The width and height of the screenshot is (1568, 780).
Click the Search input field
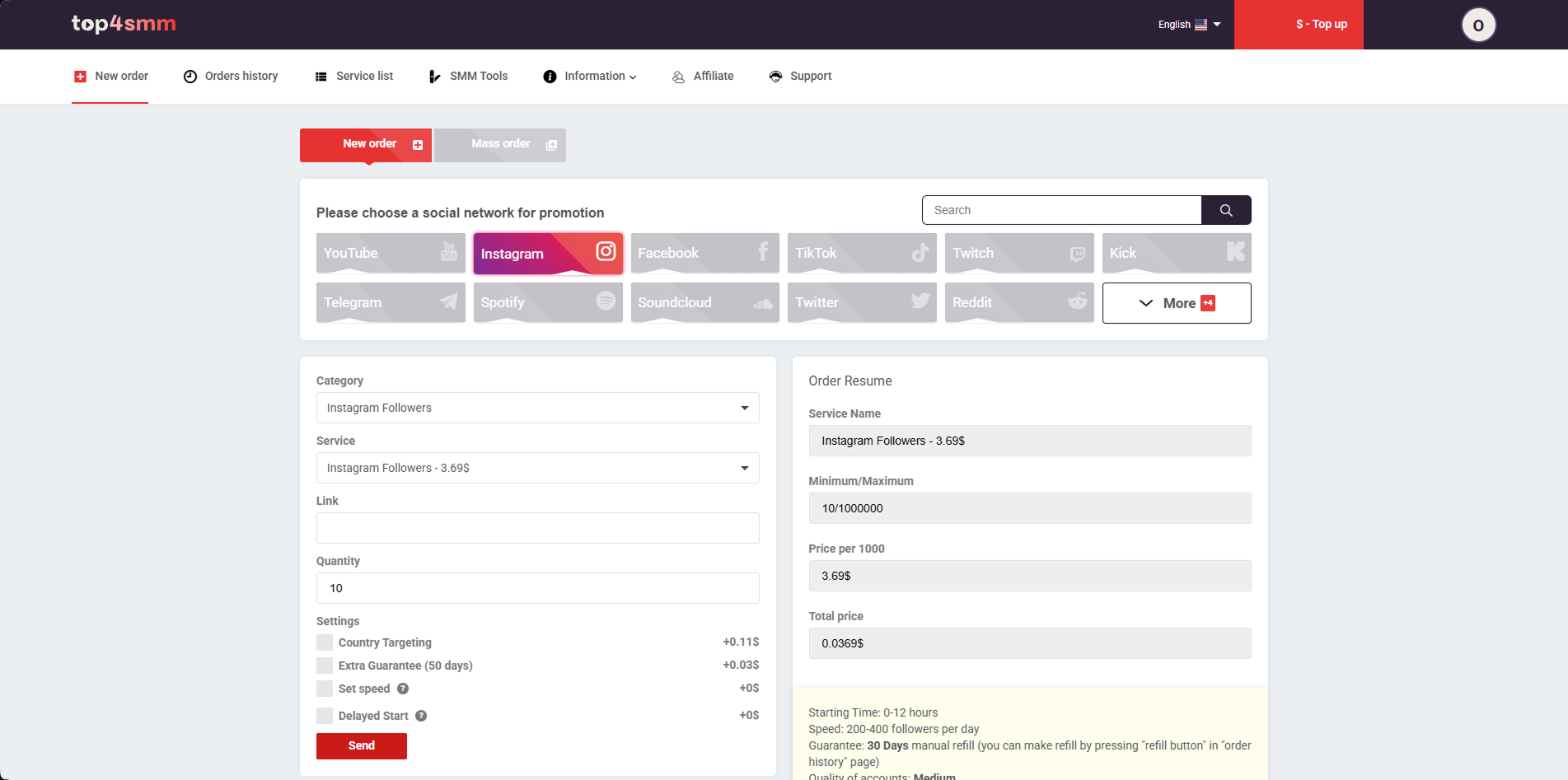pyautogui.click(x=1062, y=210)
